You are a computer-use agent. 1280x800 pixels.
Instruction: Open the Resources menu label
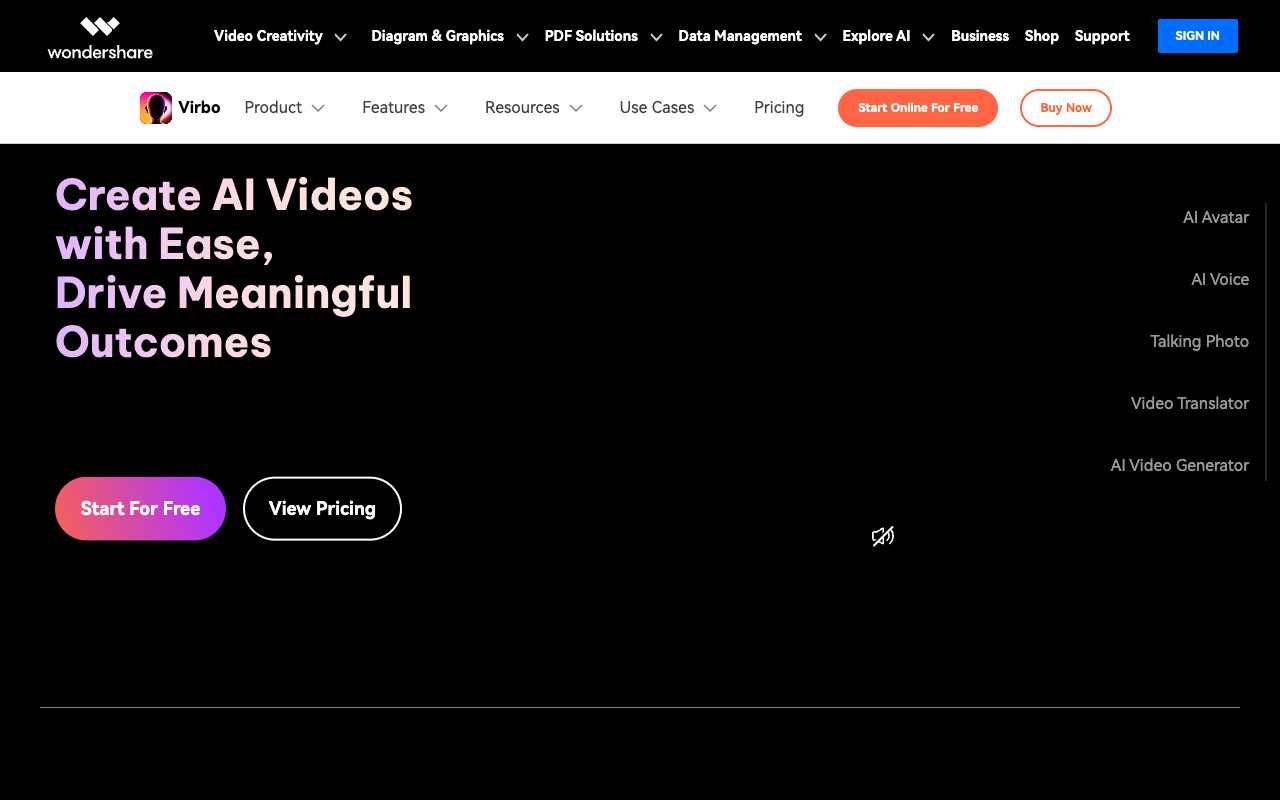click(x=522, y=108)
